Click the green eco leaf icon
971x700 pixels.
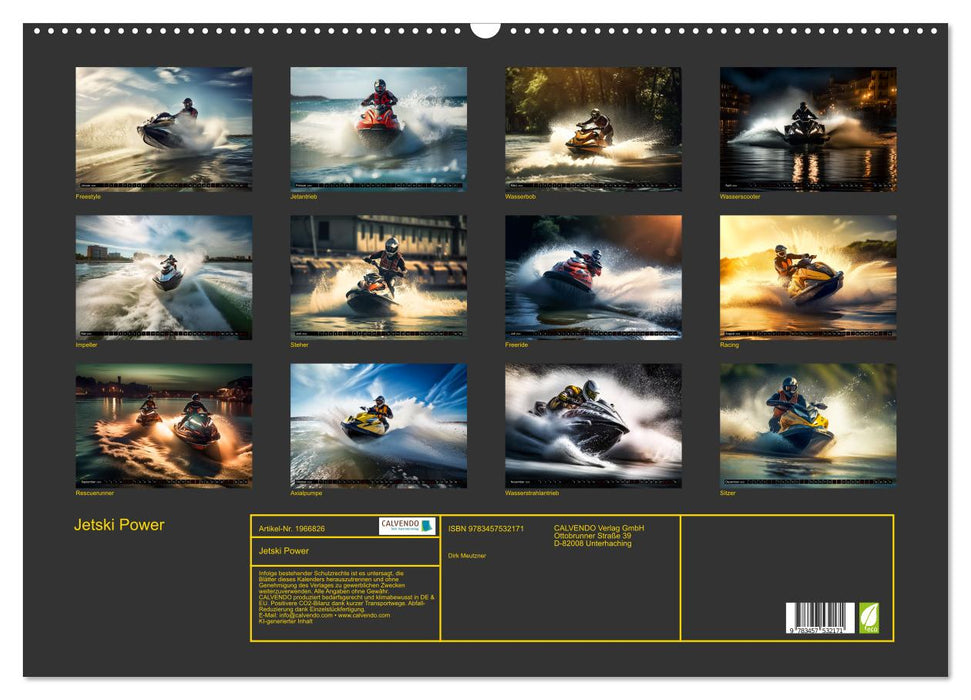point(868,617)
